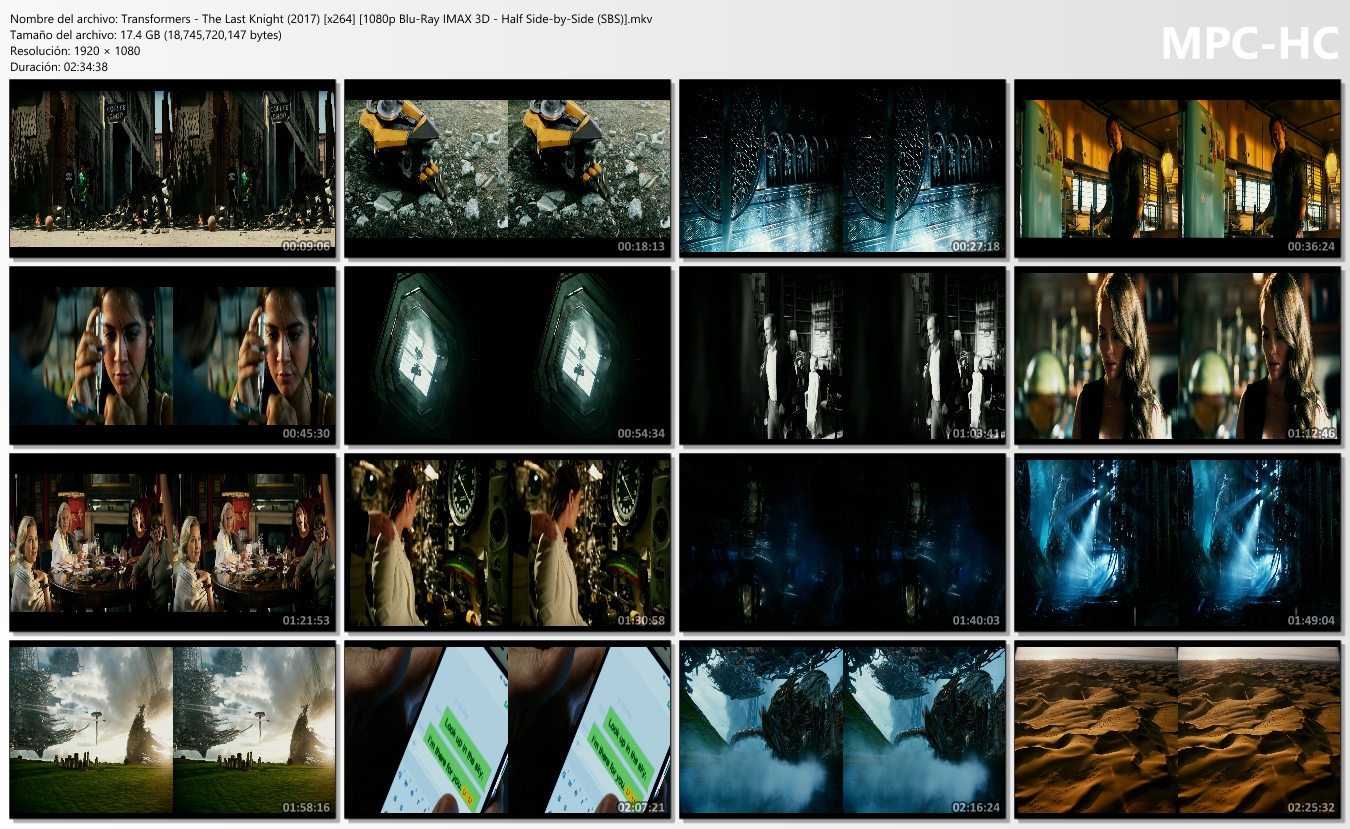Select the thumbnail timestamped 00:18:13
The image size is (1350, 829).
click(507, 168)
